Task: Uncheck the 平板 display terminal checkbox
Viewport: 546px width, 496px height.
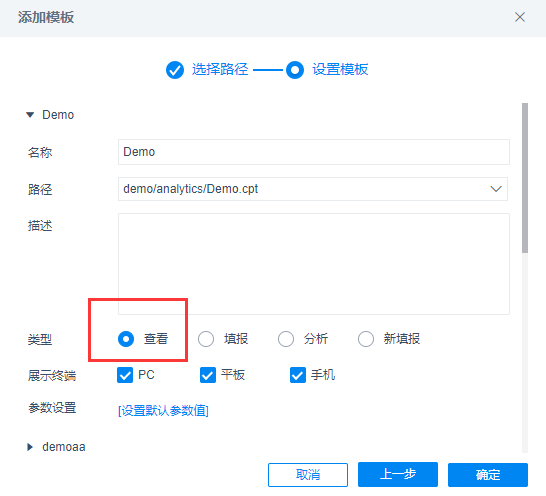Action: [x=208, y=375]
